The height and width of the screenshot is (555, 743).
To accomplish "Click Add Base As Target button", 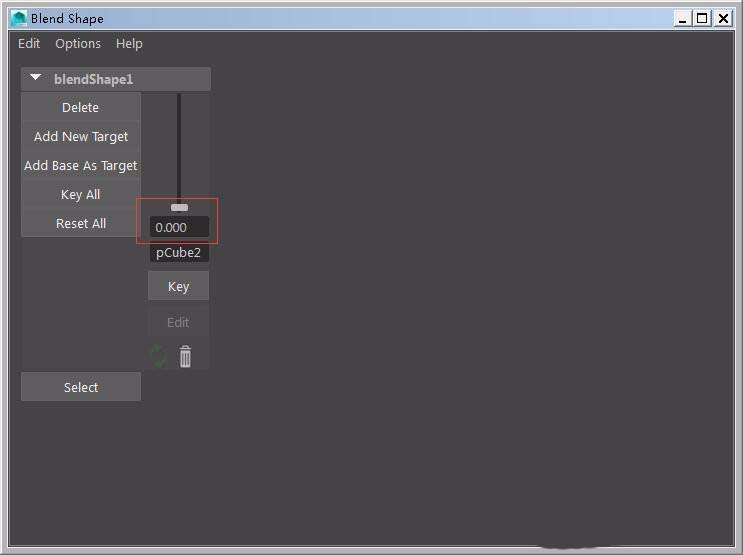I will (81, 165).
